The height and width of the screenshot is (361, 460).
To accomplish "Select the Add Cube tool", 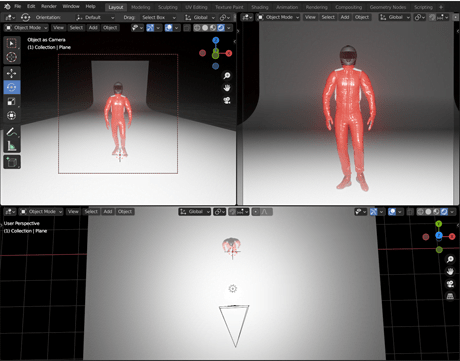I will pos(12,162).
